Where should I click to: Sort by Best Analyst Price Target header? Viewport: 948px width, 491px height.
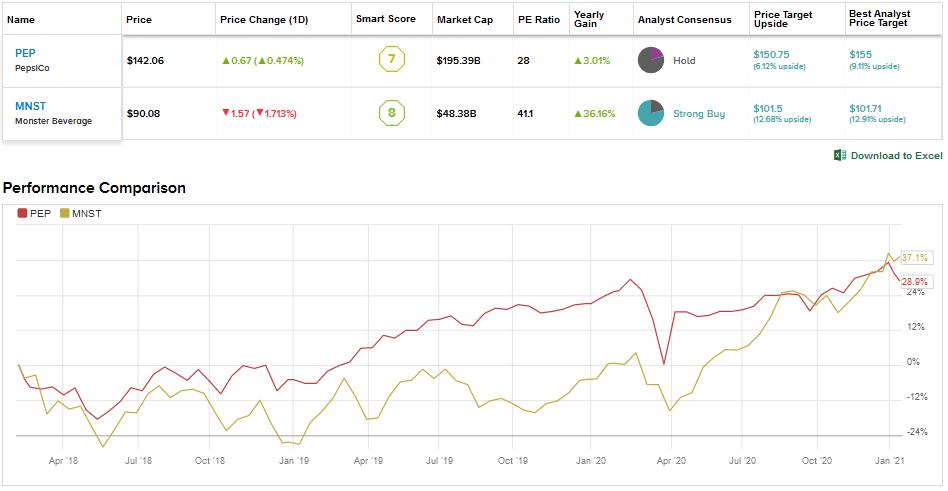[880, 18]
